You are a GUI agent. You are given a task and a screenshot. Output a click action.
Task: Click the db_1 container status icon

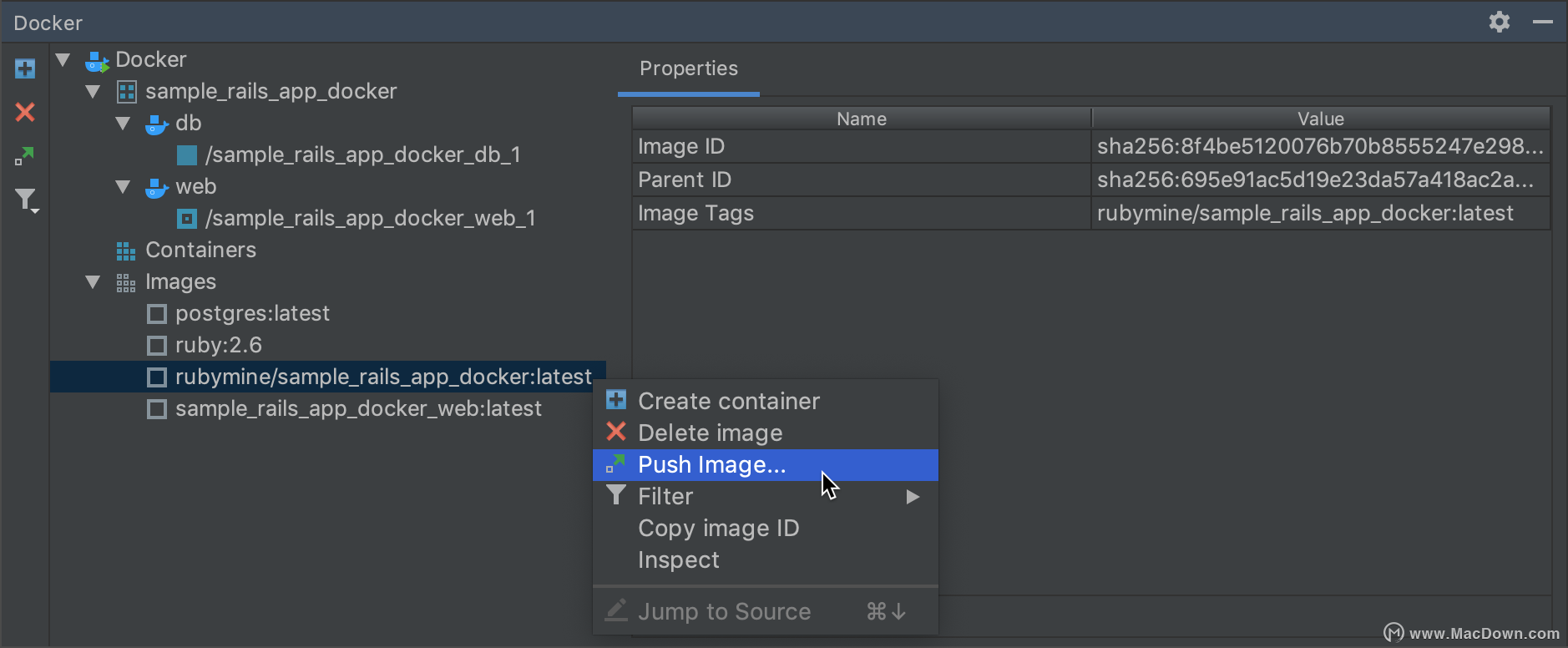[x=187, y=155]
